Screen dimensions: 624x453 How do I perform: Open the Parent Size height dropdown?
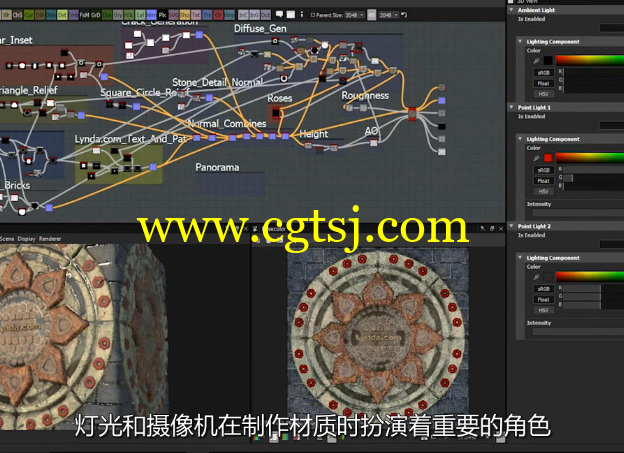coord(388,15)
